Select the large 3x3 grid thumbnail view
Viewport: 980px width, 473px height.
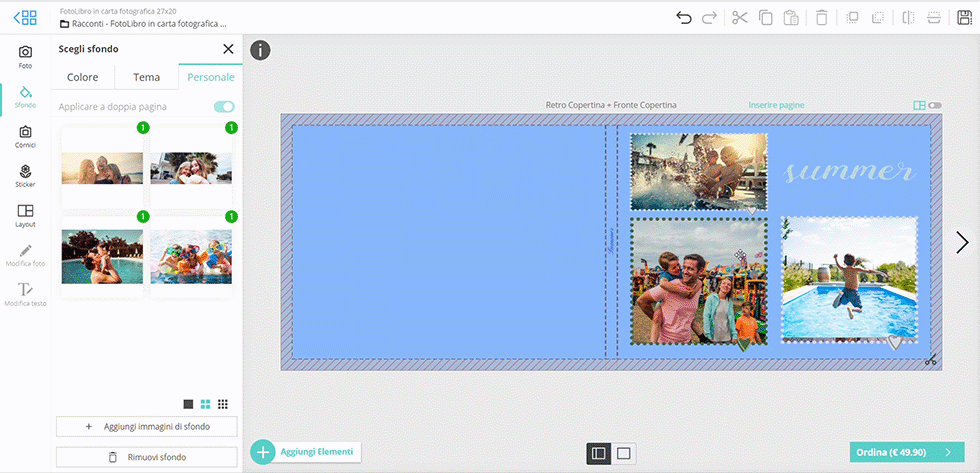[x=222, y=404]
